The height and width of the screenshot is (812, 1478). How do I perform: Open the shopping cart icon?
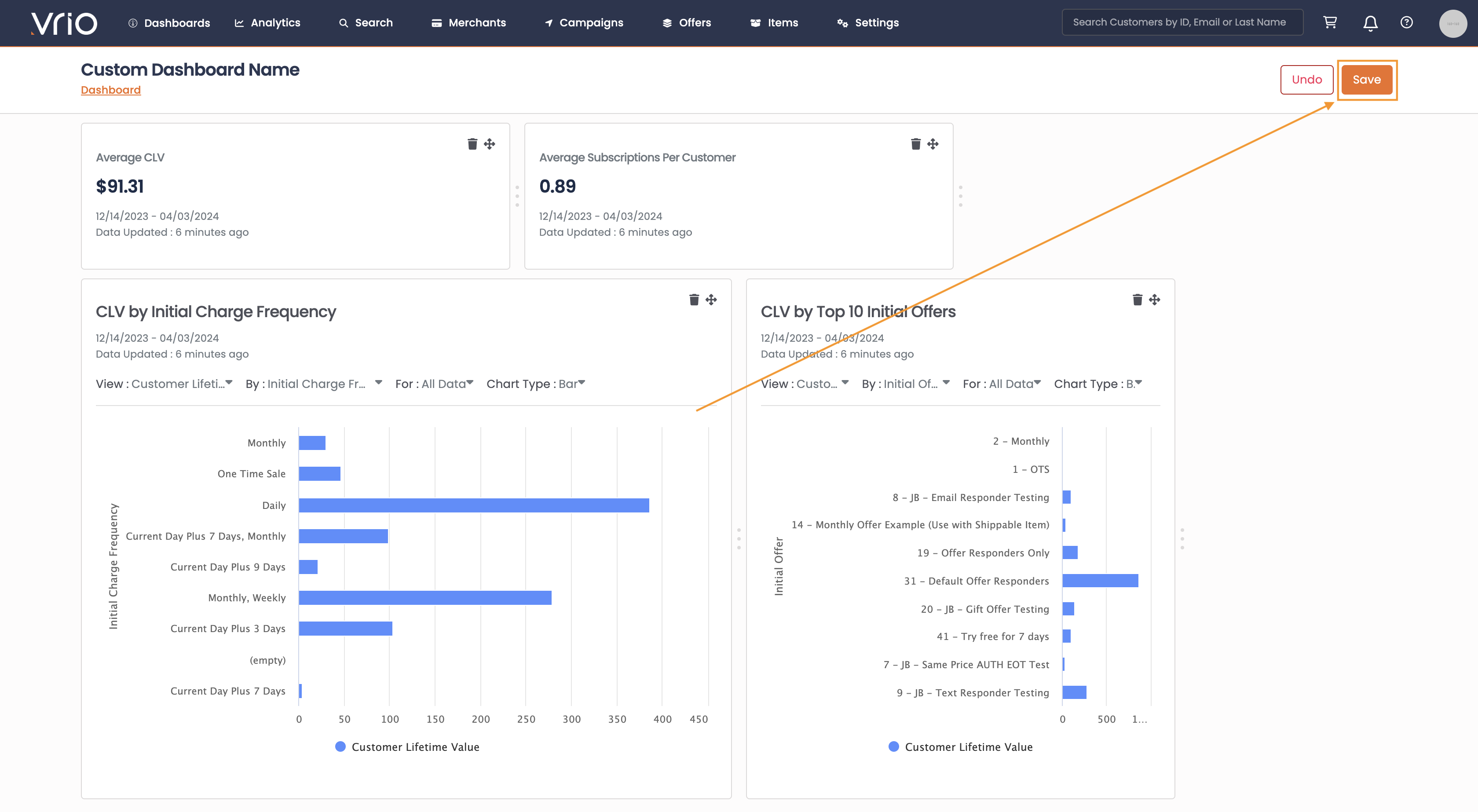click(1330, 22)
